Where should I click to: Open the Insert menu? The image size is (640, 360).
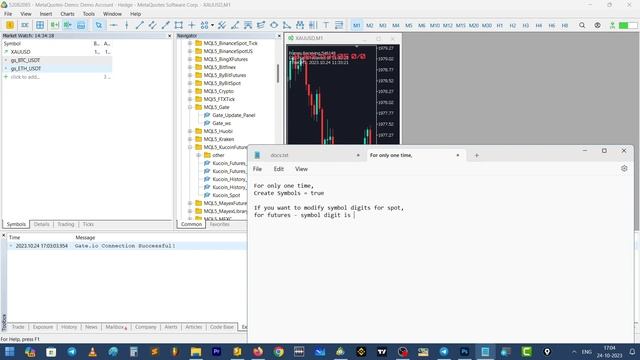(x=46, y=14)
